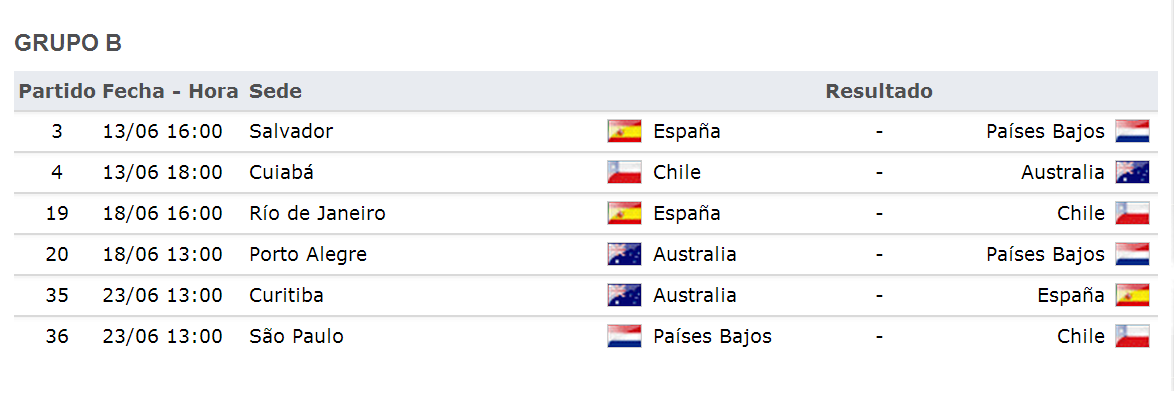Click the Porto Alegre venue

click(x=308, y=255)
